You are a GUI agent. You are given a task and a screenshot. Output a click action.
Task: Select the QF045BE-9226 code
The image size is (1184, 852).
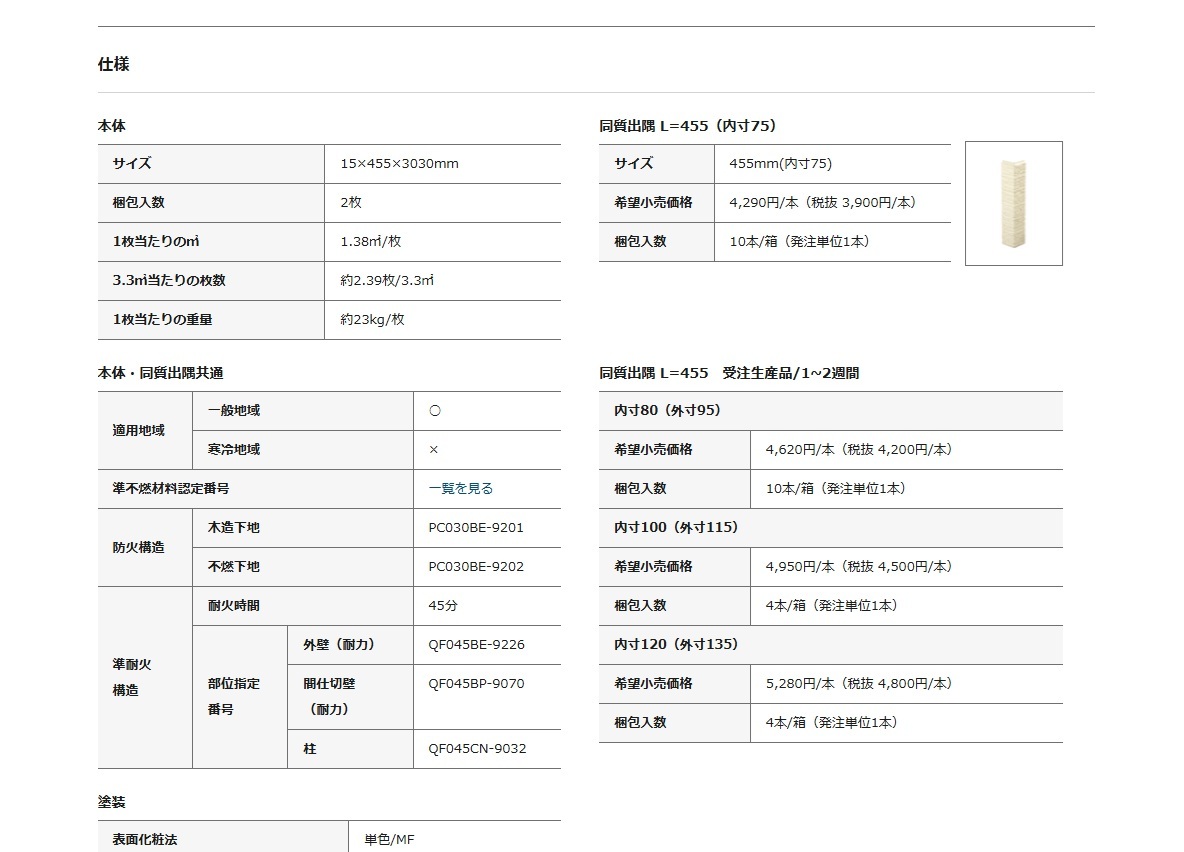(475, 645)
